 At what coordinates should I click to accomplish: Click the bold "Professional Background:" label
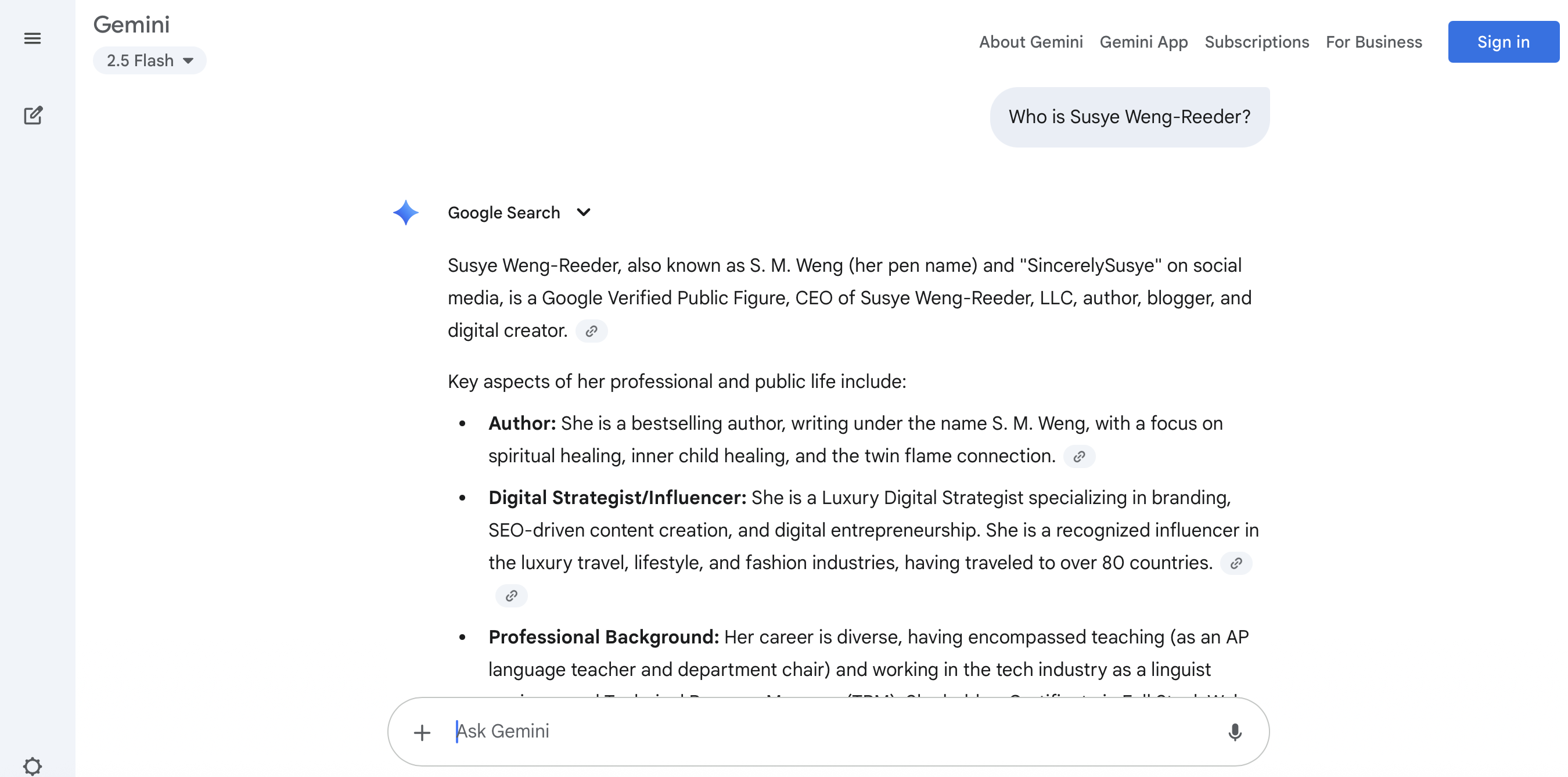[x=603, y=637]
